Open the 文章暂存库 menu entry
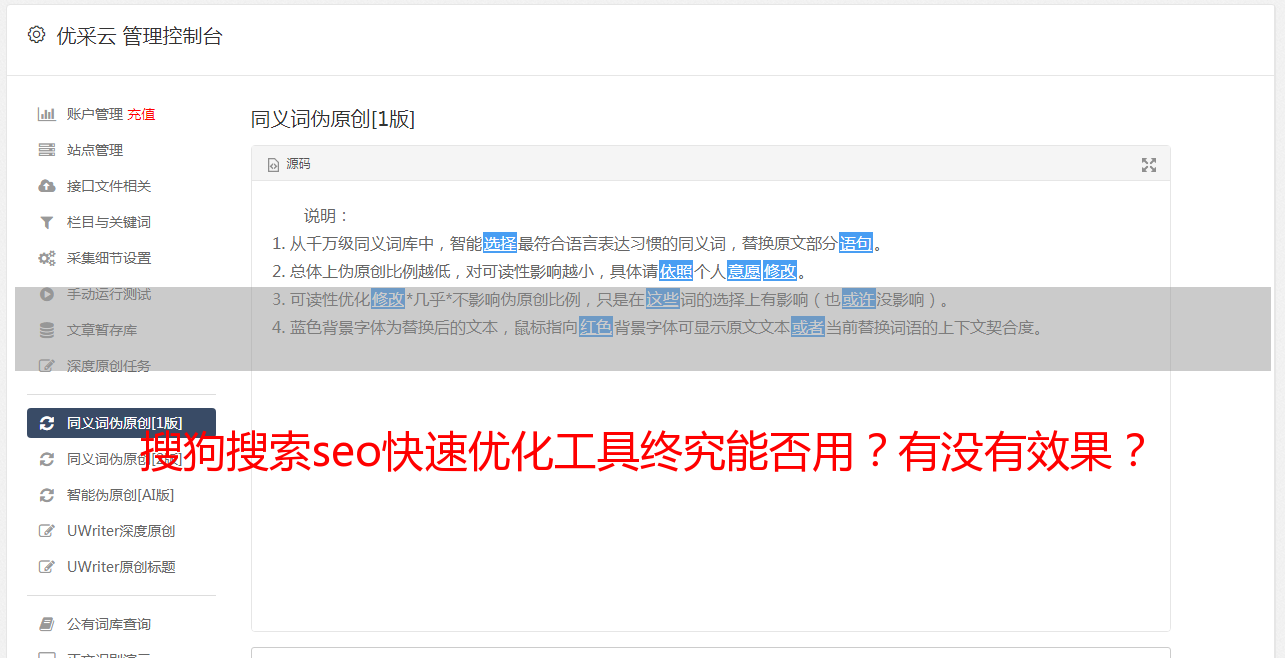 (x=121, y=330)
